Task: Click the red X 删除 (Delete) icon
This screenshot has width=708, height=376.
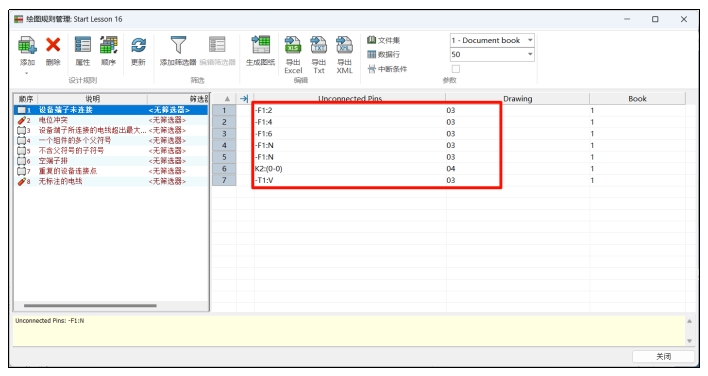Action: pos(53,45)
